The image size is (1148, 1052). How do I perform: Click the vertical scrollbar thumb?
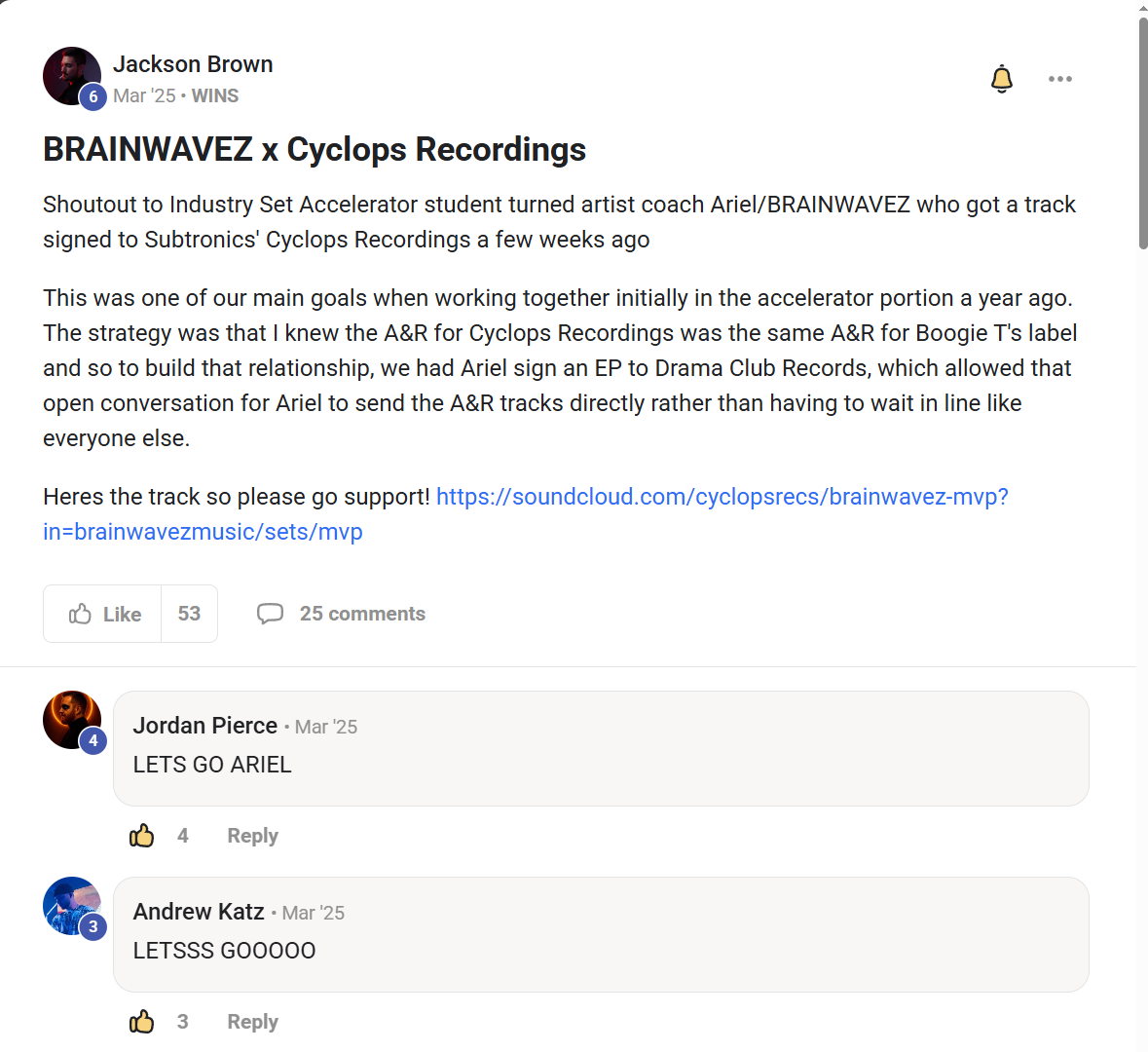(1142, 131)
